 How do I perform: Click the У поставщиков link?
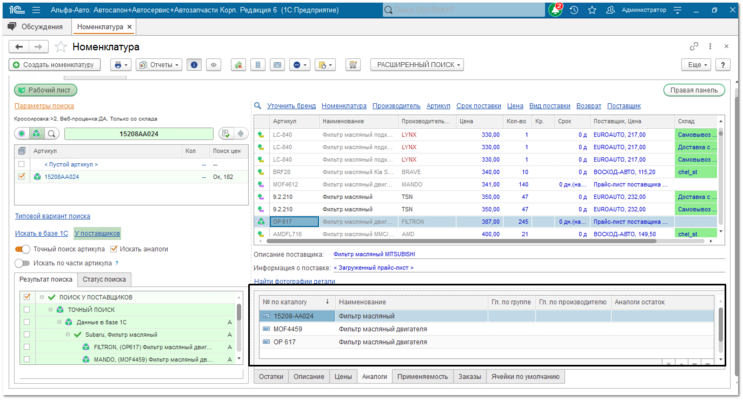coord(97,233)
